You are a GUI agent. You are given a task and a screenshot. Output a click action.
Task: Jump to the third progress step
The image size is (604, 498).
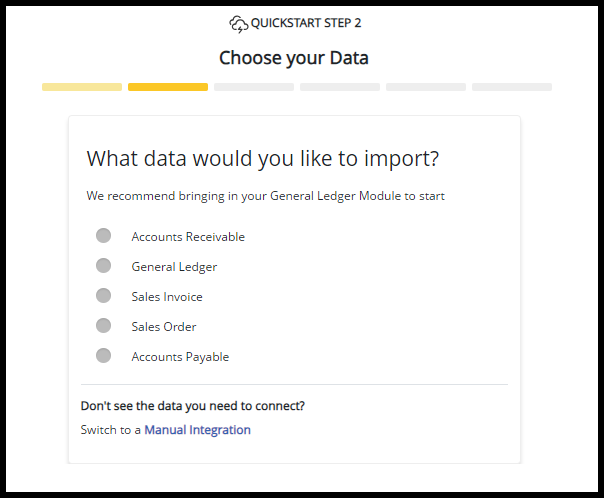click(254, 87)
